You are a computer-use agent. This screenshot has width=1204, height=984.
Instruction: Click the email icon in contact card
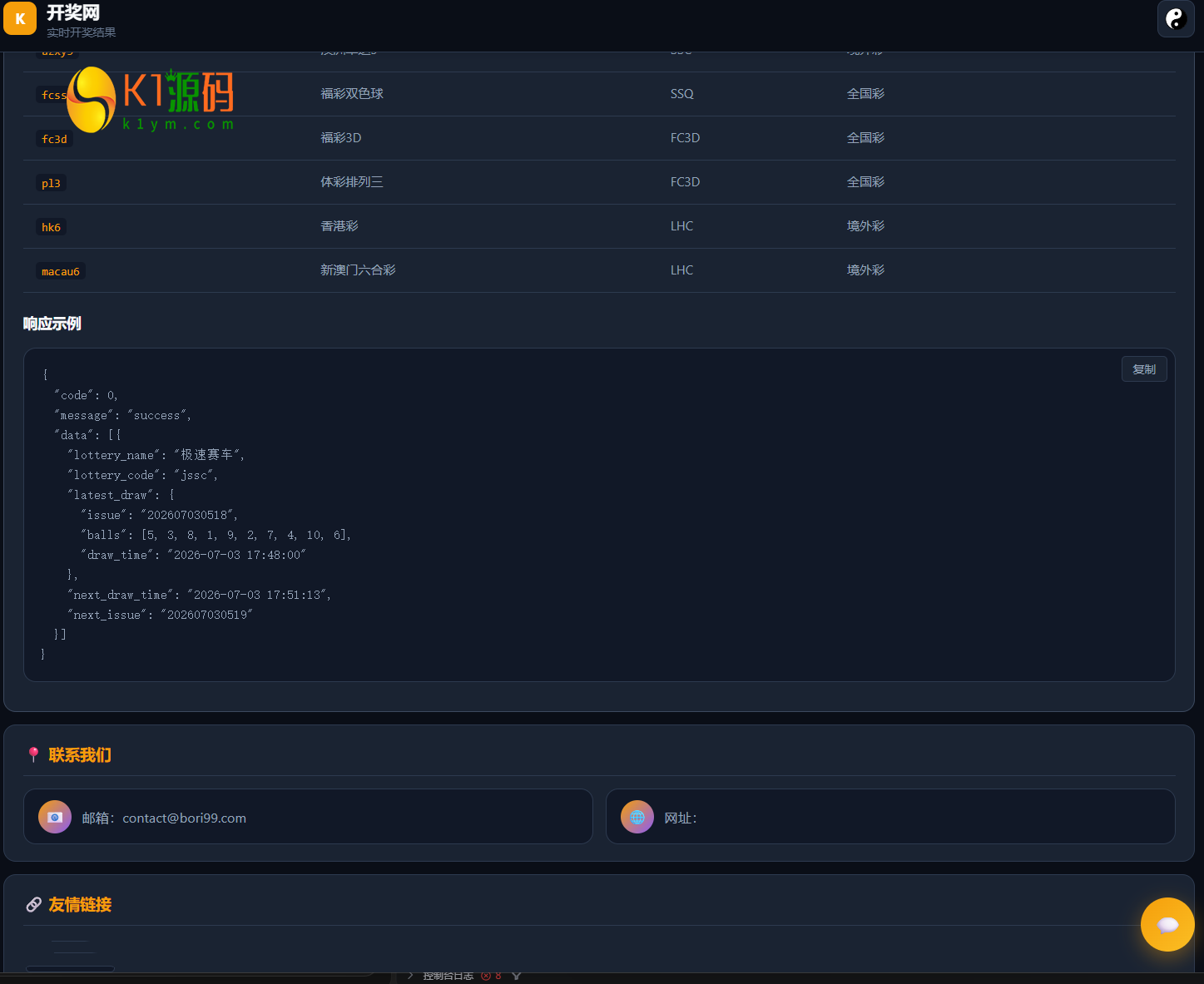[55, 817]
